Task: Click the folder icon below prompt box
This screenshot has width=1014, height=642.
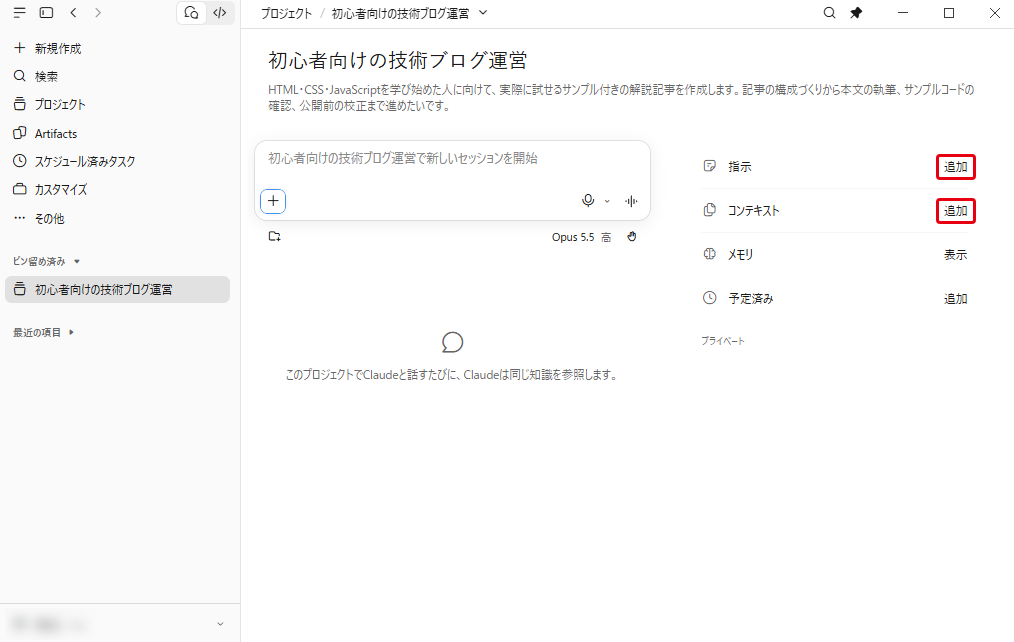Action: pos(275,237)
